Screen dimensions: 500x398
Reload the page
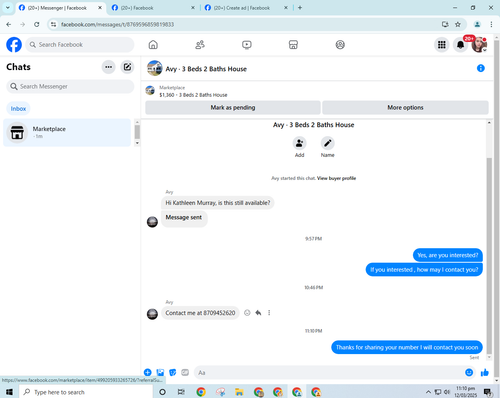[37, 24]
